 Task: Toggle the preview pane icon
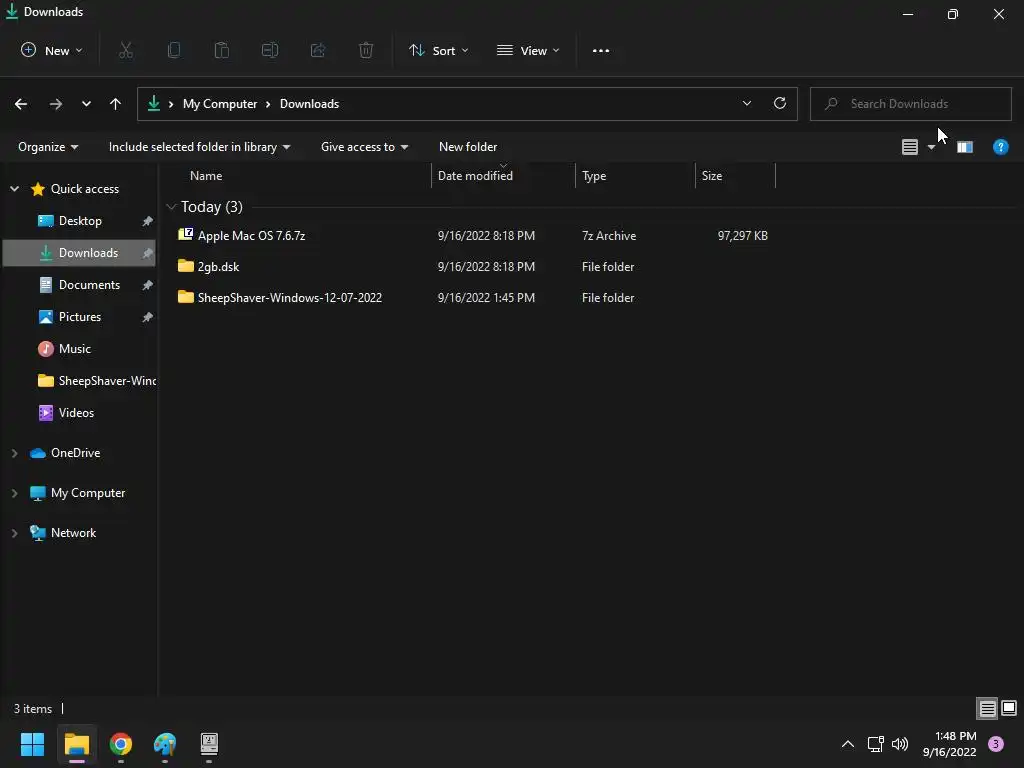click(965, 147)
